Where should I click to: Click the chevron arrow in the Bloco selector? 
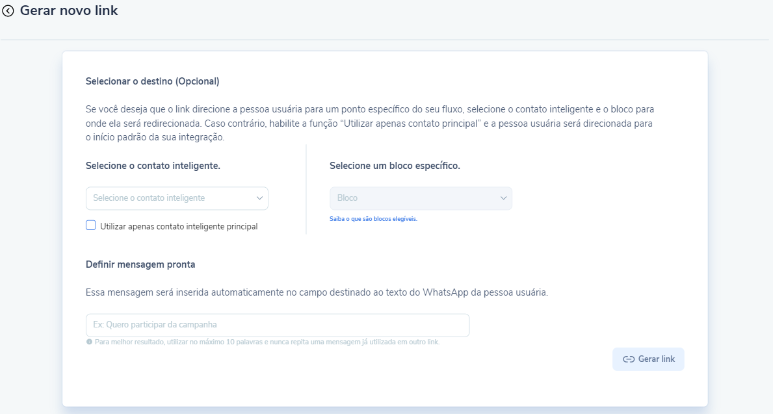(x=503, y=198)
